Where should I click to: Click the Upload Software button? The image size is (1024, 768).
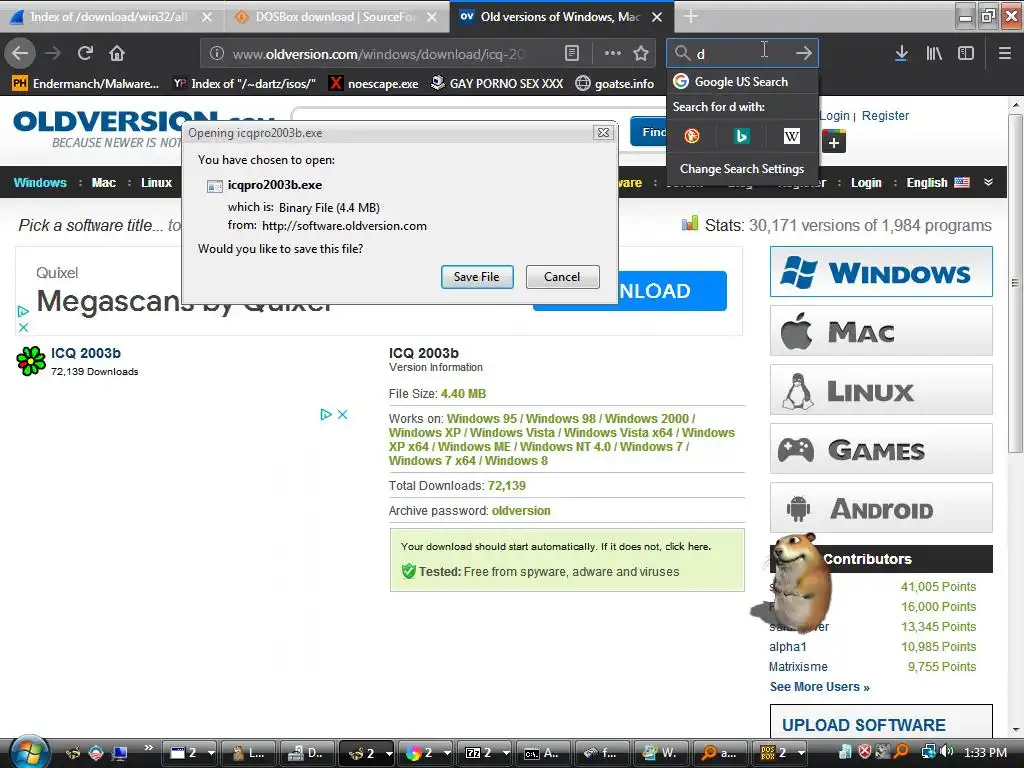(x=881, y=722)
